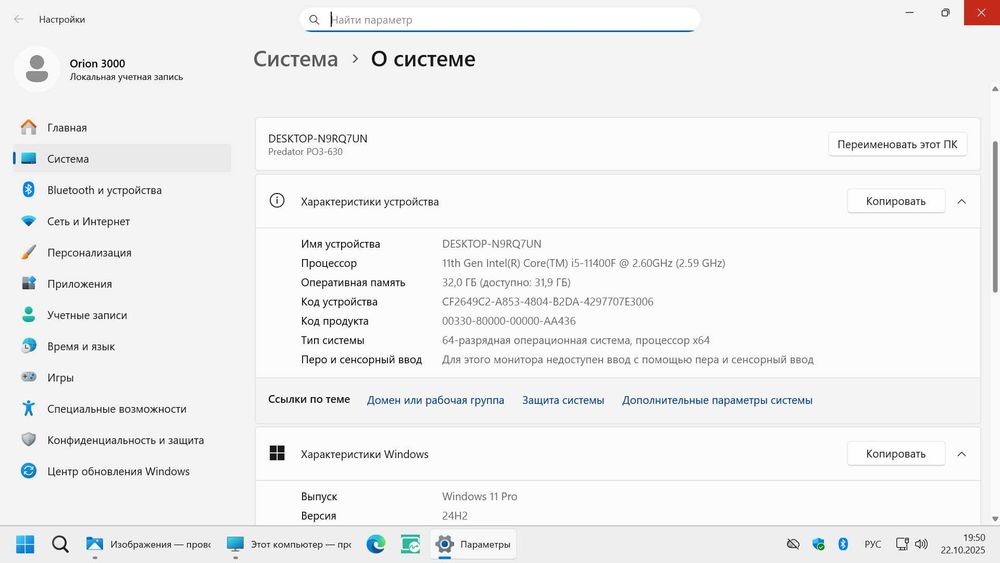Image resolution: width=1000 pixels, height=563 pixels.
Task: Click Переименовать этот ПК button
Action: tap(897, 144)
